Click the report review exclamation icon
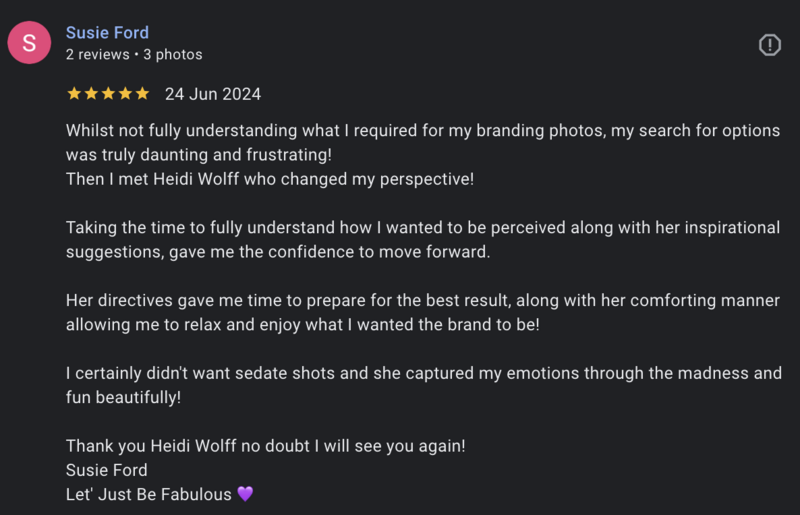800x515 pixels. point(769,45)
